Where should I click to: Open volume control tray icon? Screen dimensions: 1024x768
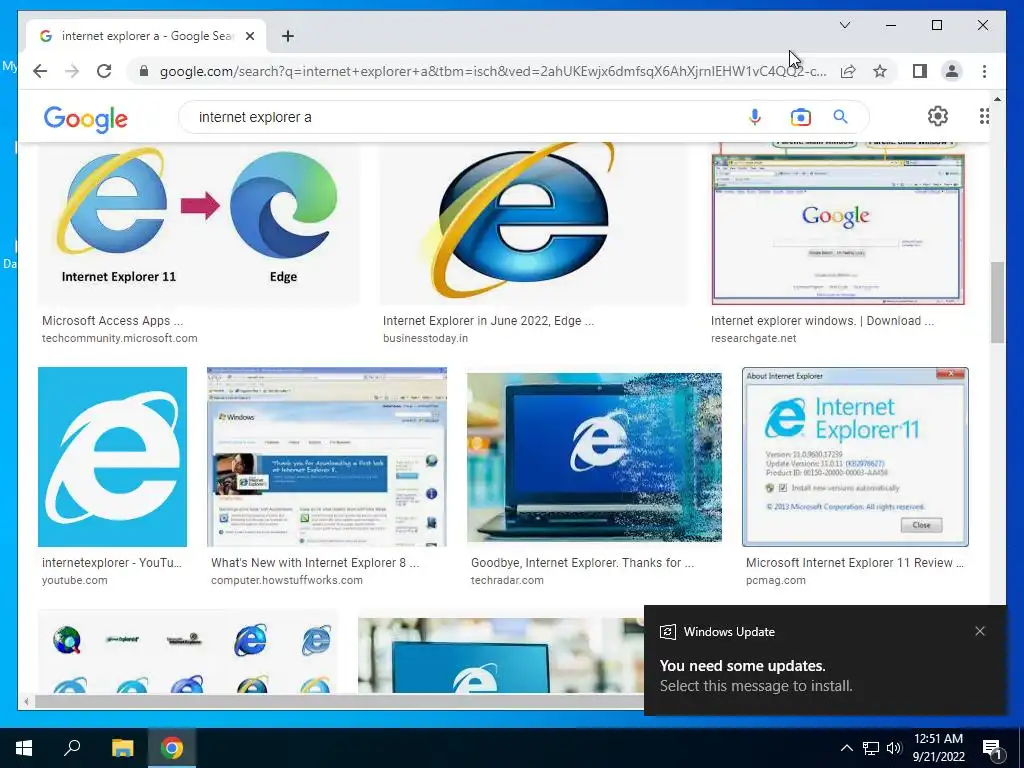click(894, 748)
